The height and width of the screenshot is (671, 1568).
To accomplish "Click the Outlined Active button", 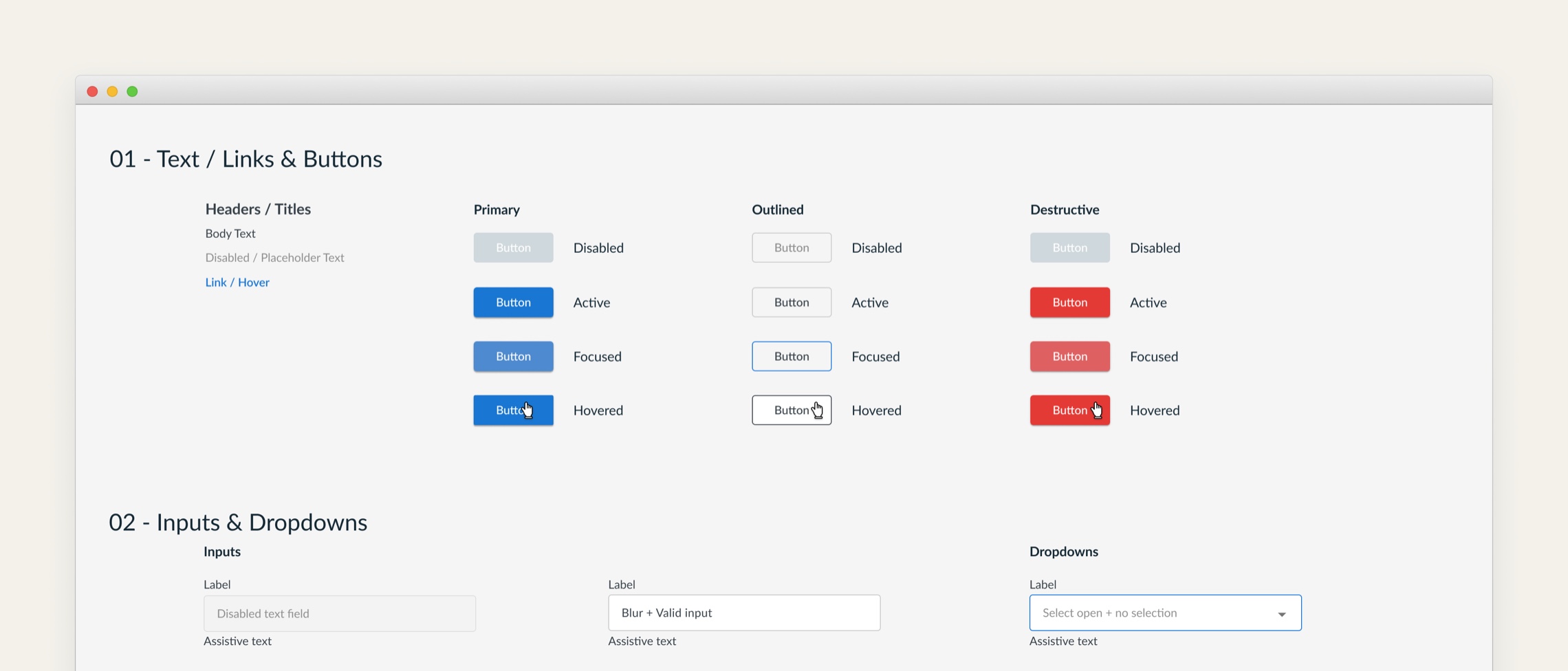I will (792, 302).
